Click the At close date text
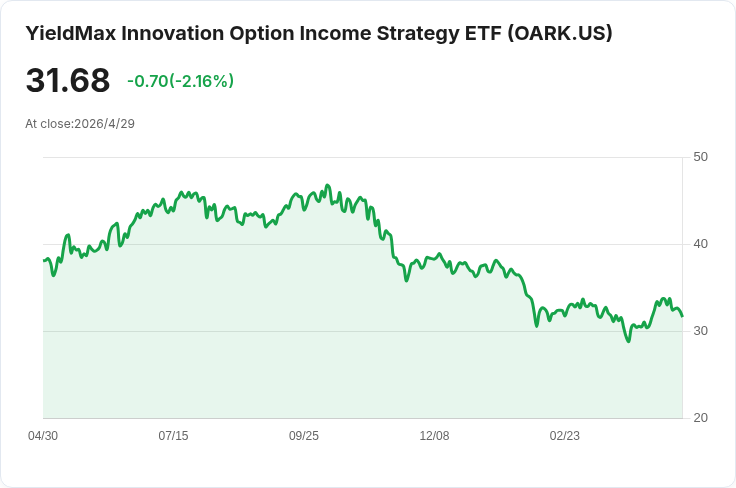 (80, 124)
